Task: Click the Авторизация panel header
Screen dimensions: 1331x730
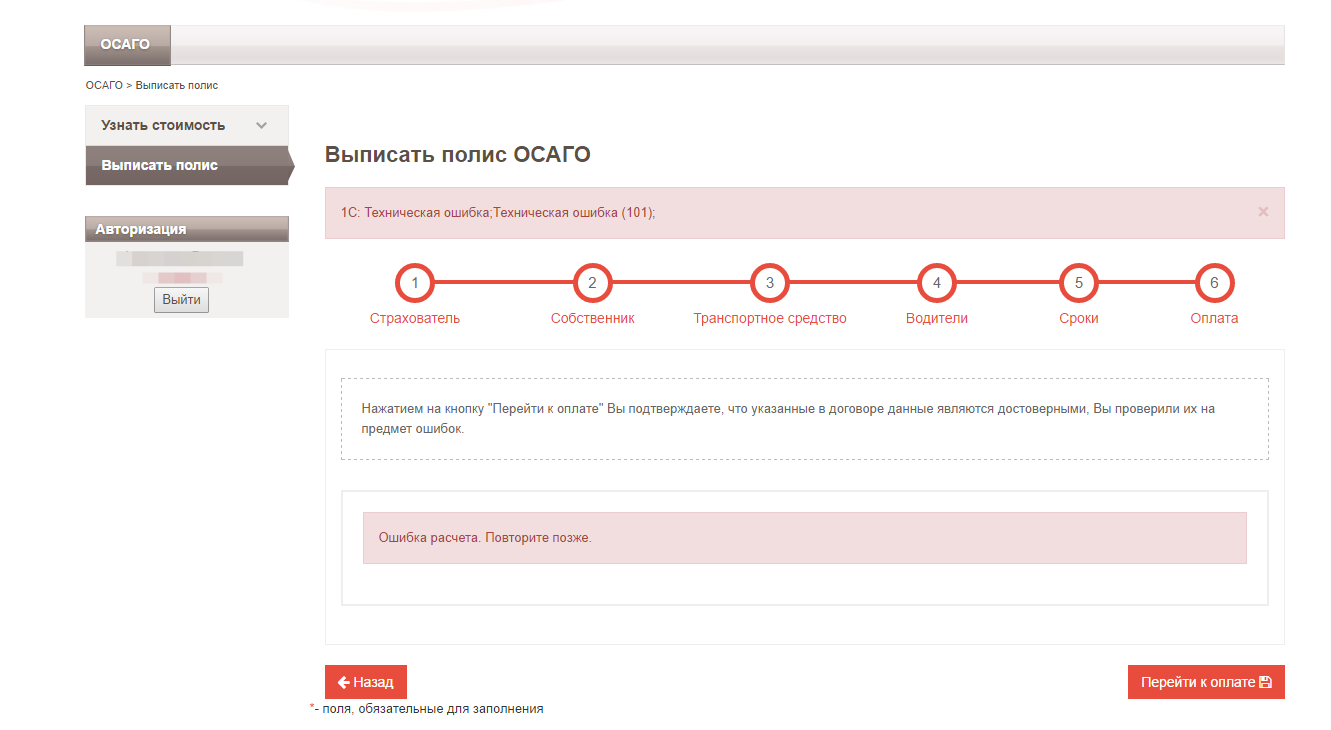Action: pos(186,229)
